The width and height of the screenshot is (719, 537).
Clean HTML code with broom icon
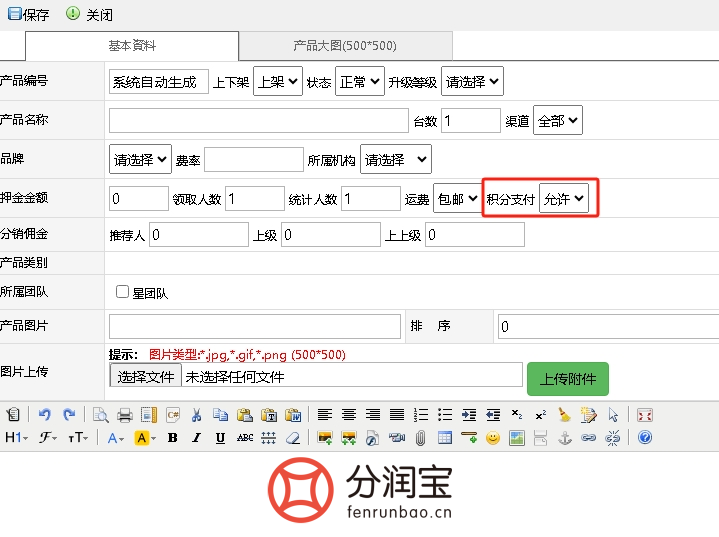[565, 415]
